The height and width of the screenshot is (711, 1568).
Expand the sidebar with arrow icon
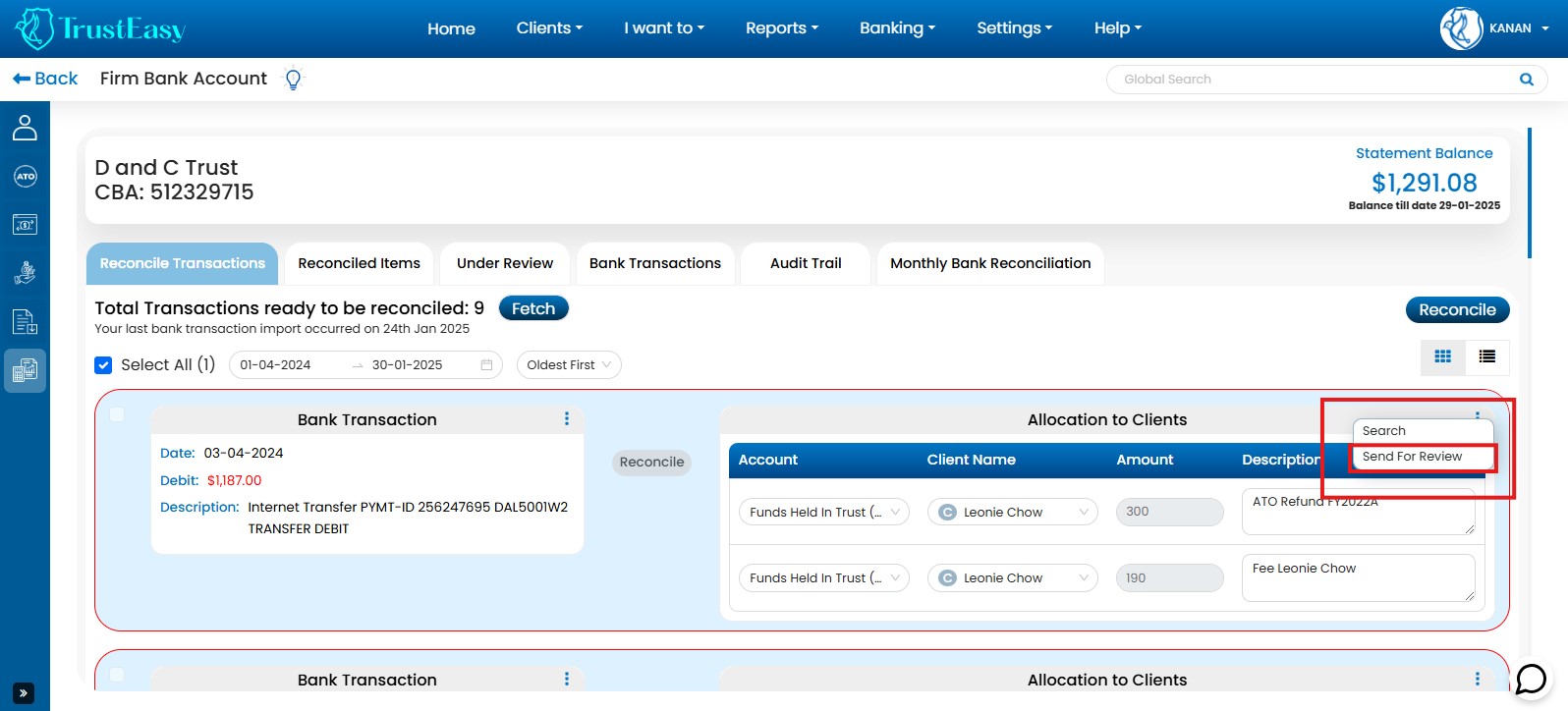pyautogui.click(x=24, y=692)
